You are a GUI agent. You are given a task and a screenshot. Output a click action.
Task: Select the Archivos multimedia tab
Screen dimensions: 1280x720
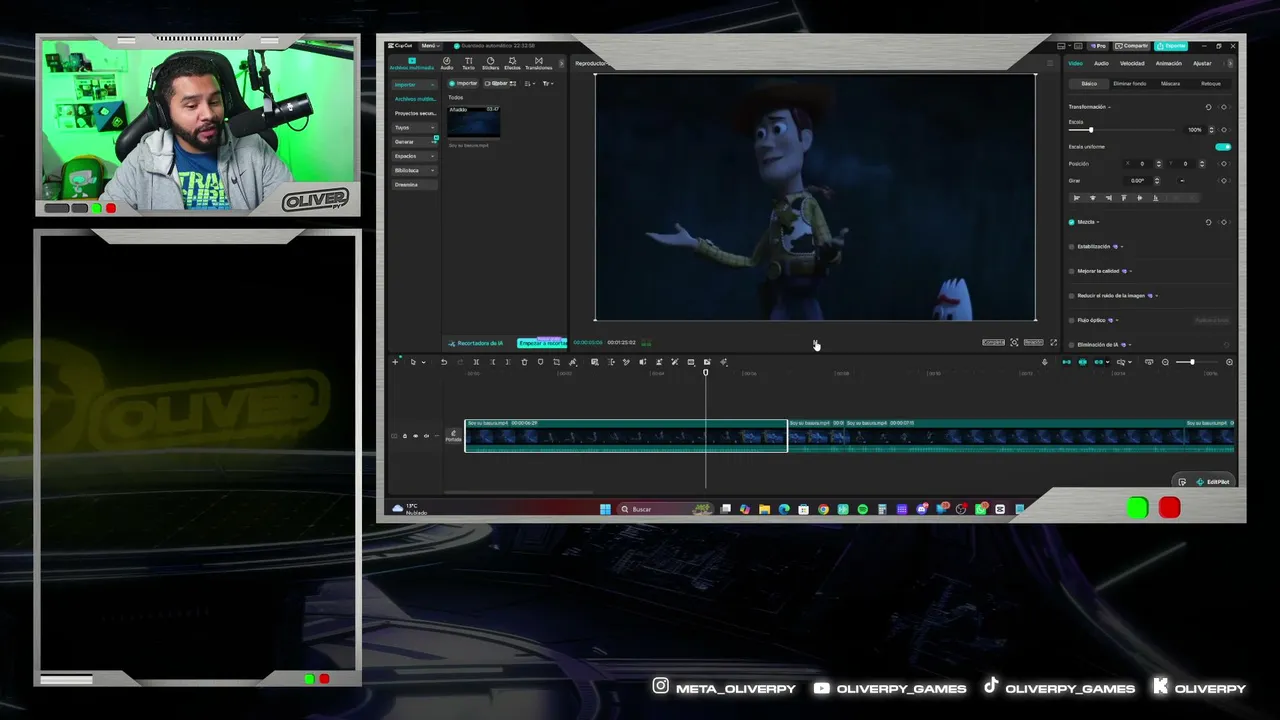[x=411, y=63]
